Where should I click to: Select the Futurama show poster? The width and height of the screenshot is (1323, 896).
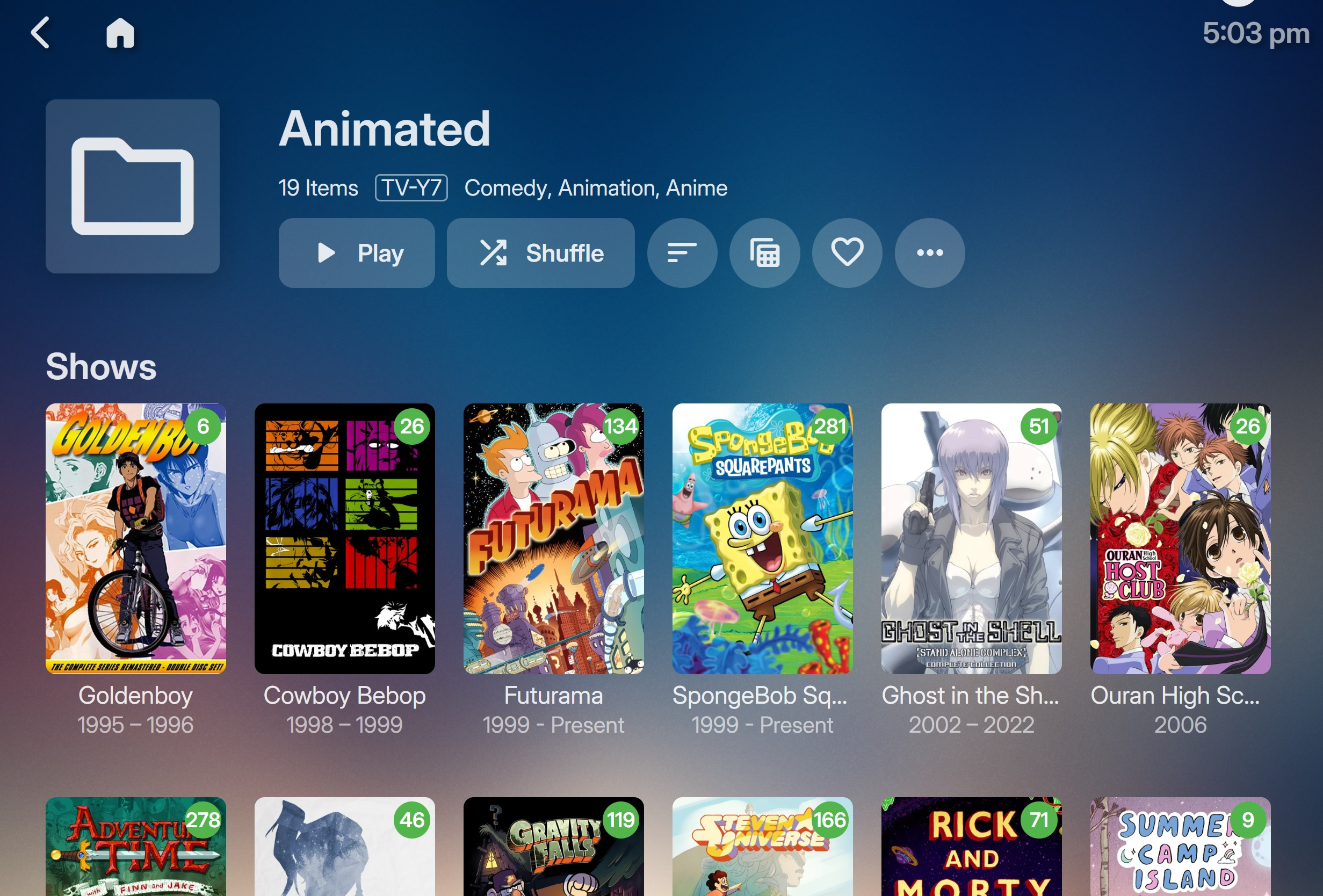point(553,538)
